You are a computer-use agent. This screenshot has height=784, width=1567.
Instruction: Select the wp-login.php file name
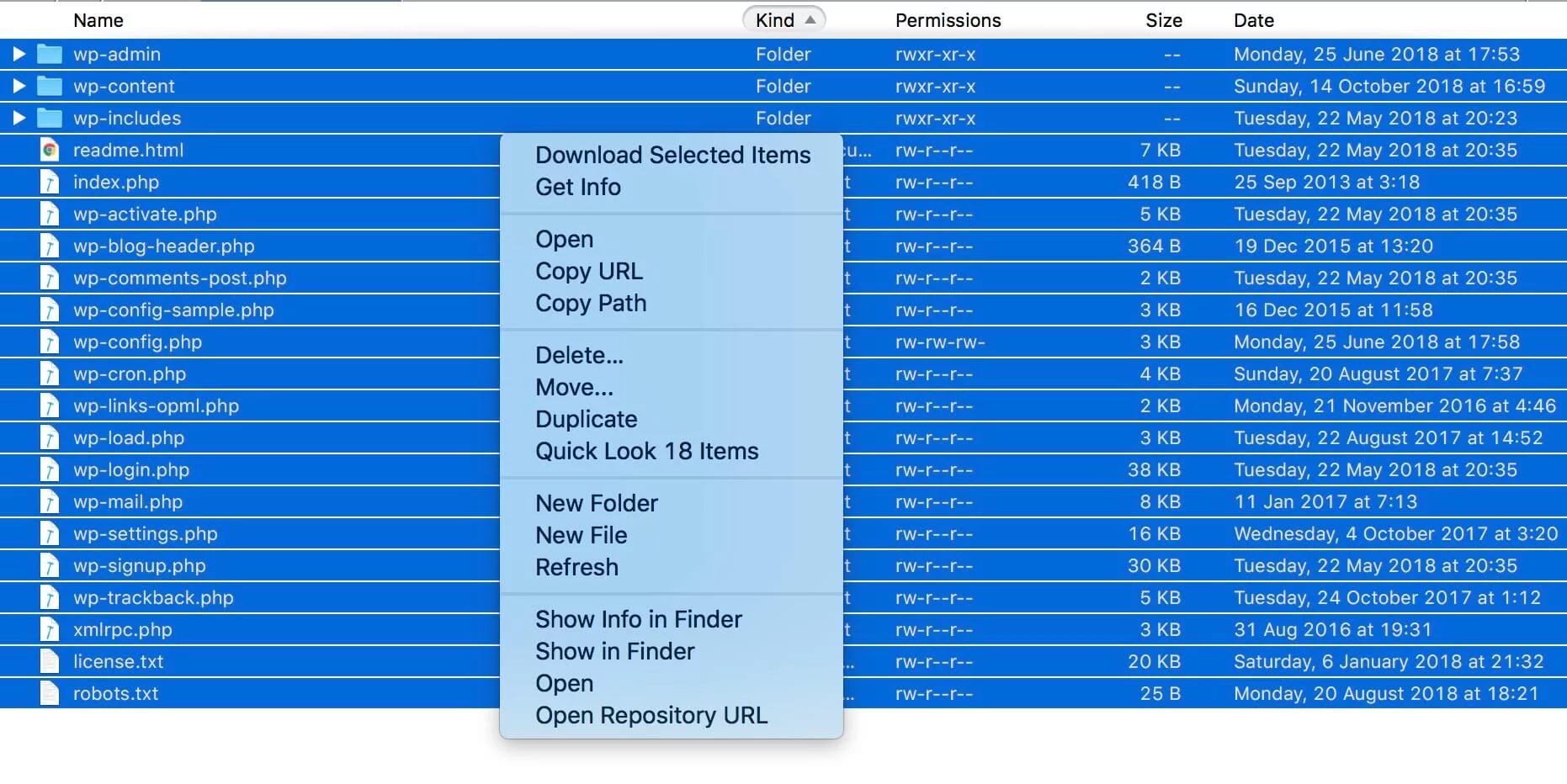pos(131,470)
